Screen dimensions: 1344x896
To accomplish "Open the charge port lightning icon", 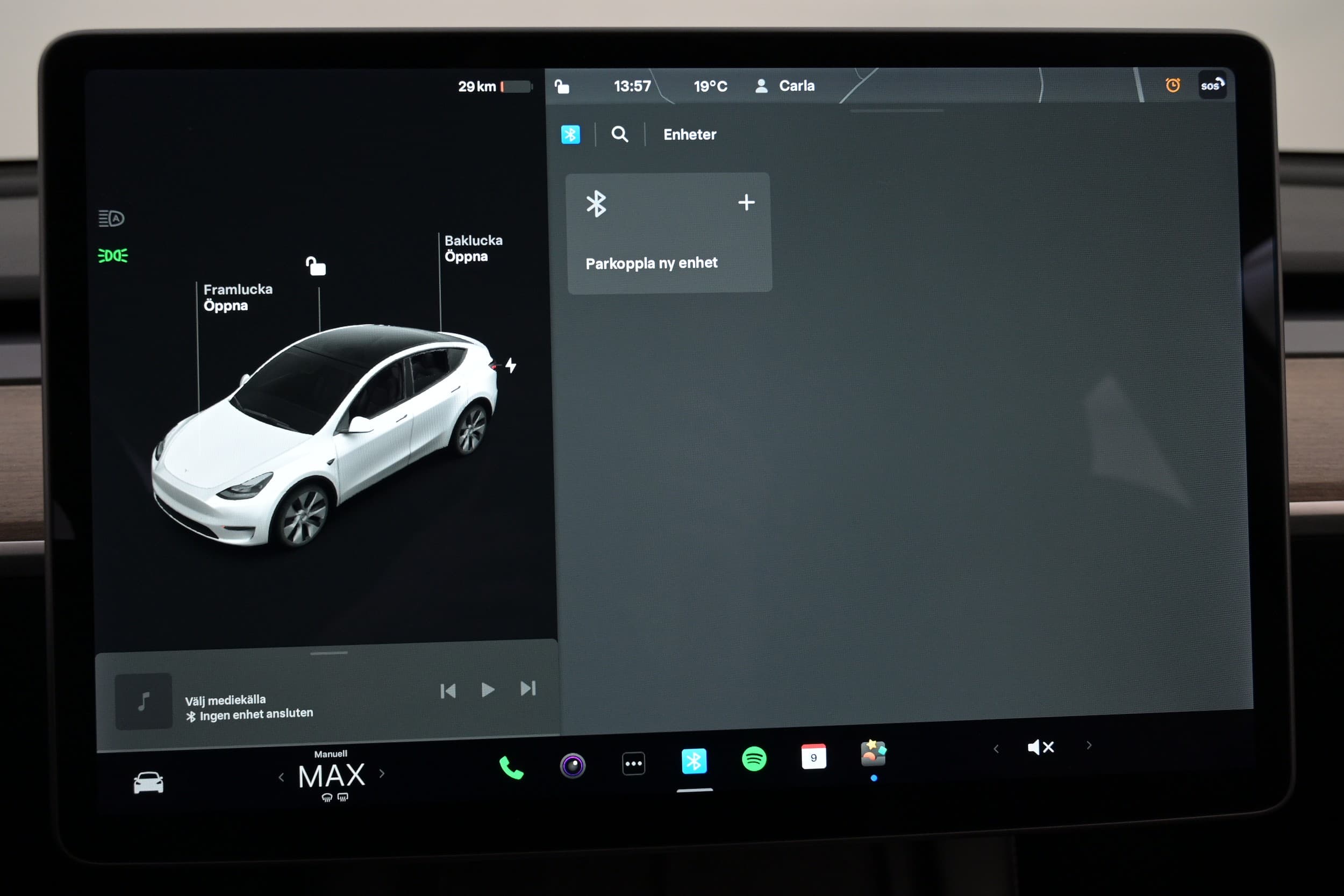I will pos(511,365).
